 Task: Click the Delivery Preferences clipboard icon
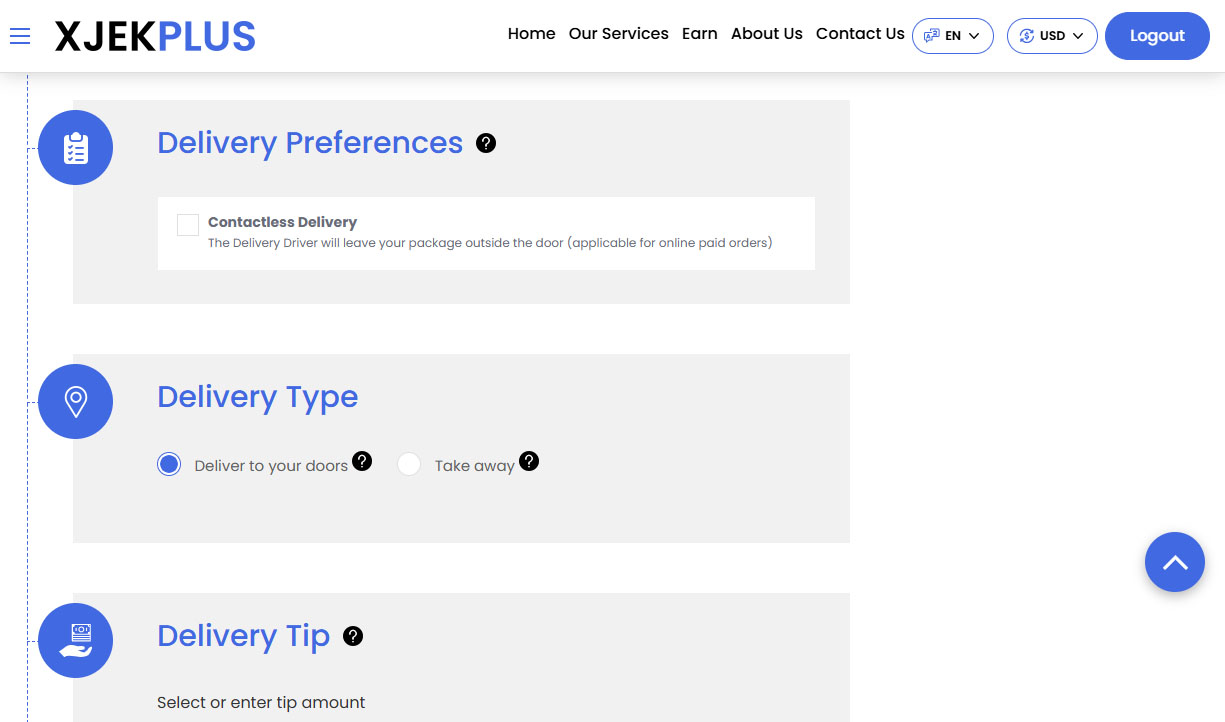pos(75,146)
